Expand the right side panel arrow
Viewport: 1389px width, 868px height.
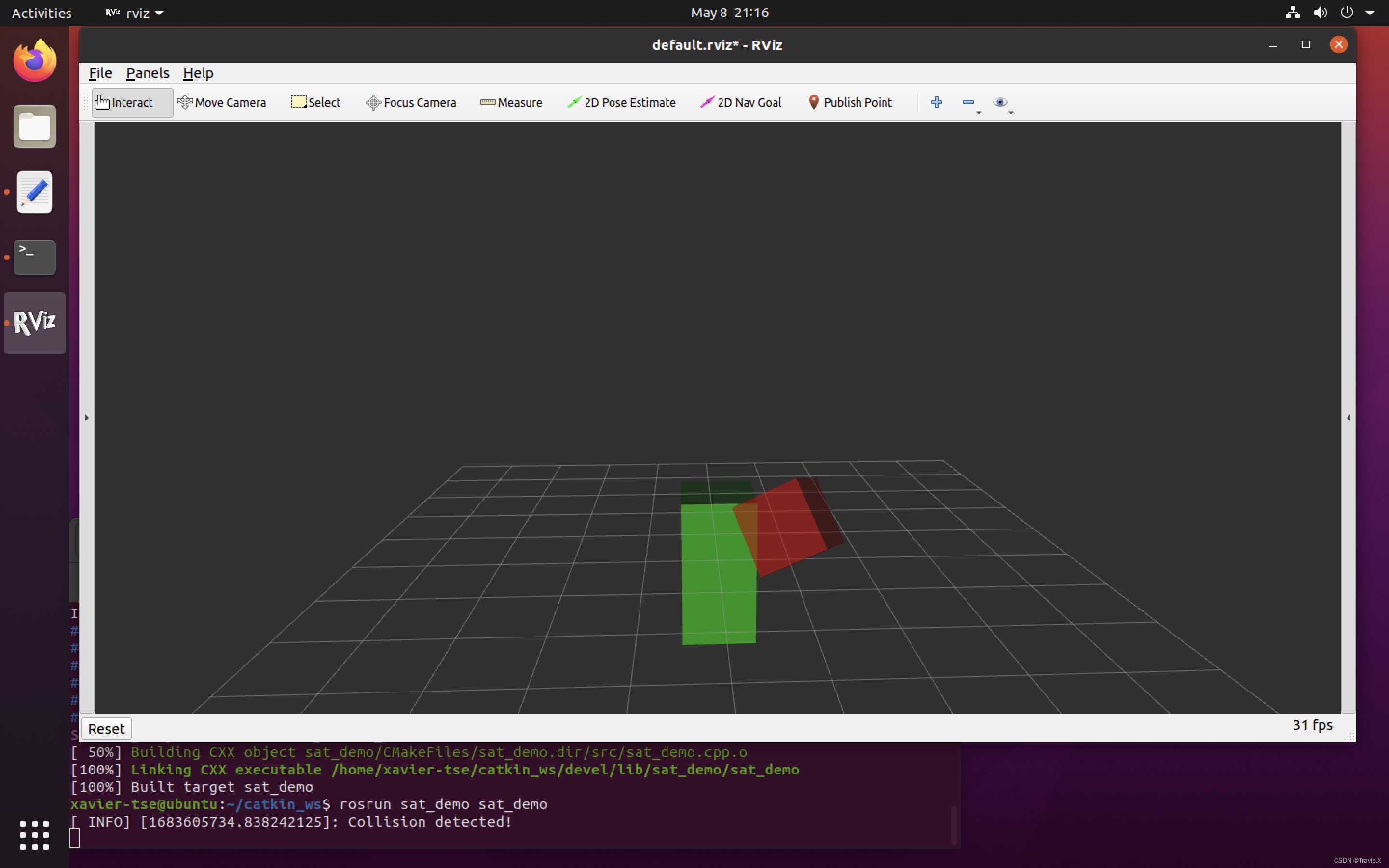1348,417
